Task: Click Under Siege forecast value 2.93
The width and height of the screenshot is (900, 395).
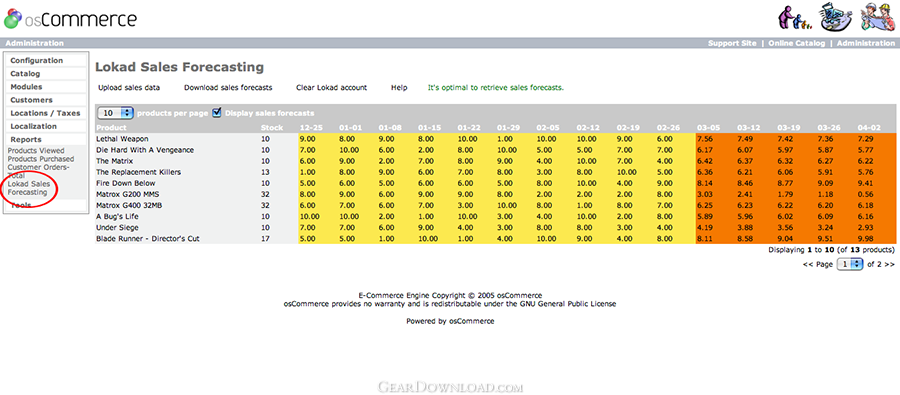Action: 866,227
